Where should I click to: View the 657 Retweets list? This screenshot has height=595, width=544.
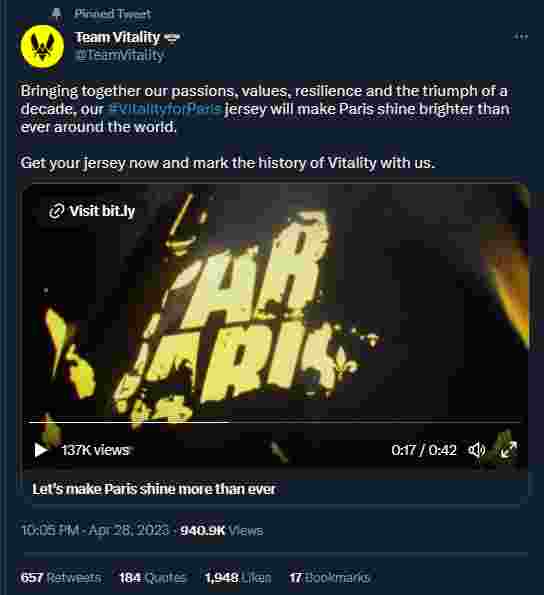[x=61, y=578]
